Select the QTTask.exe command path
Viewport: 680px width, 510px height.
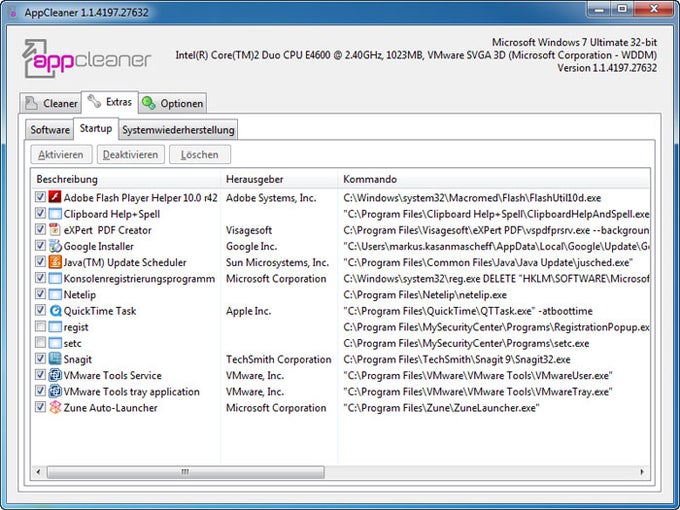point(468,311)
